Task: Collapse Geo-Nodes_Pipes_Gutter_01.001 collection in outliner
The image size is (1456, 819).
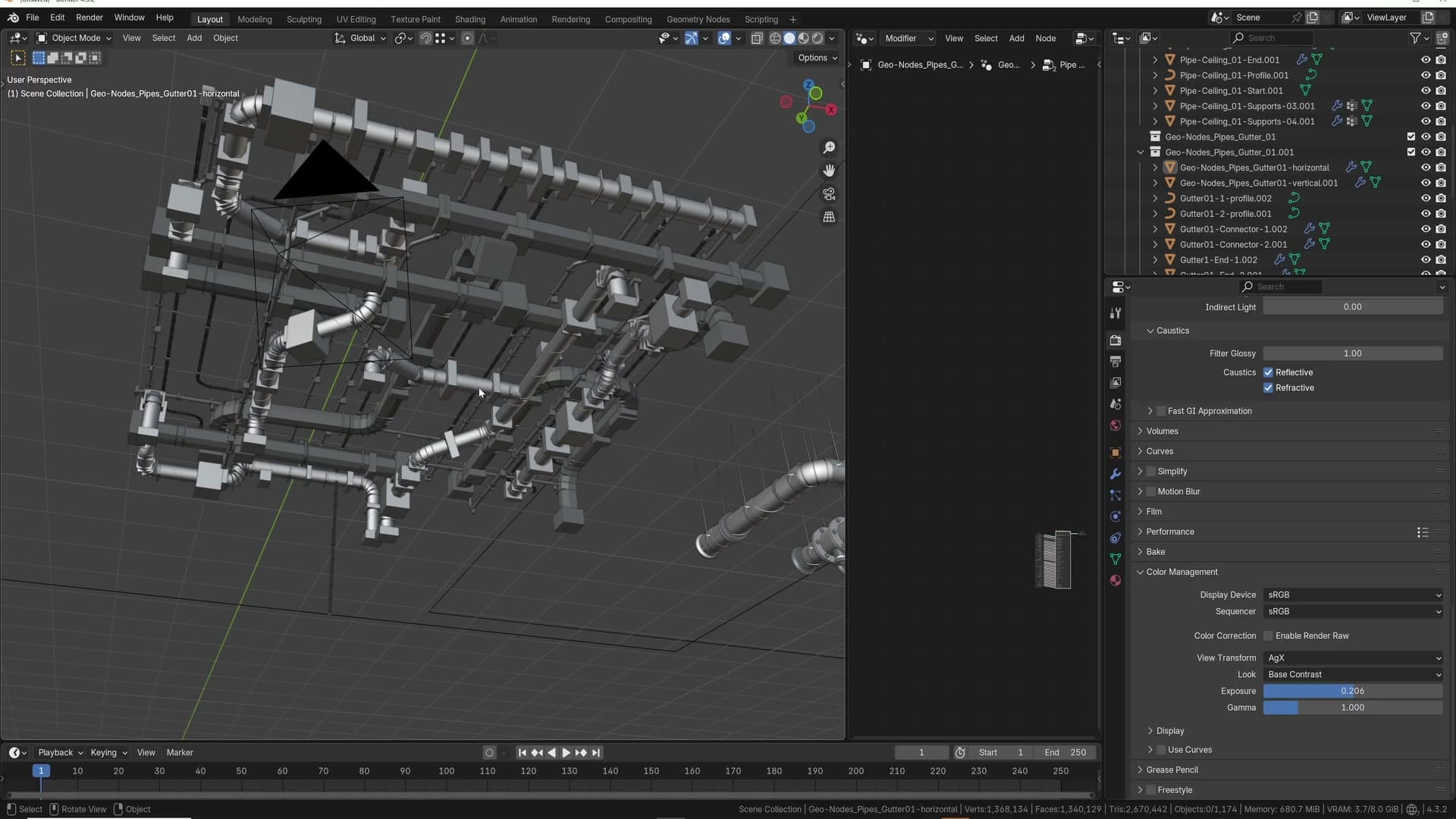Action: tap(1140, 152)
